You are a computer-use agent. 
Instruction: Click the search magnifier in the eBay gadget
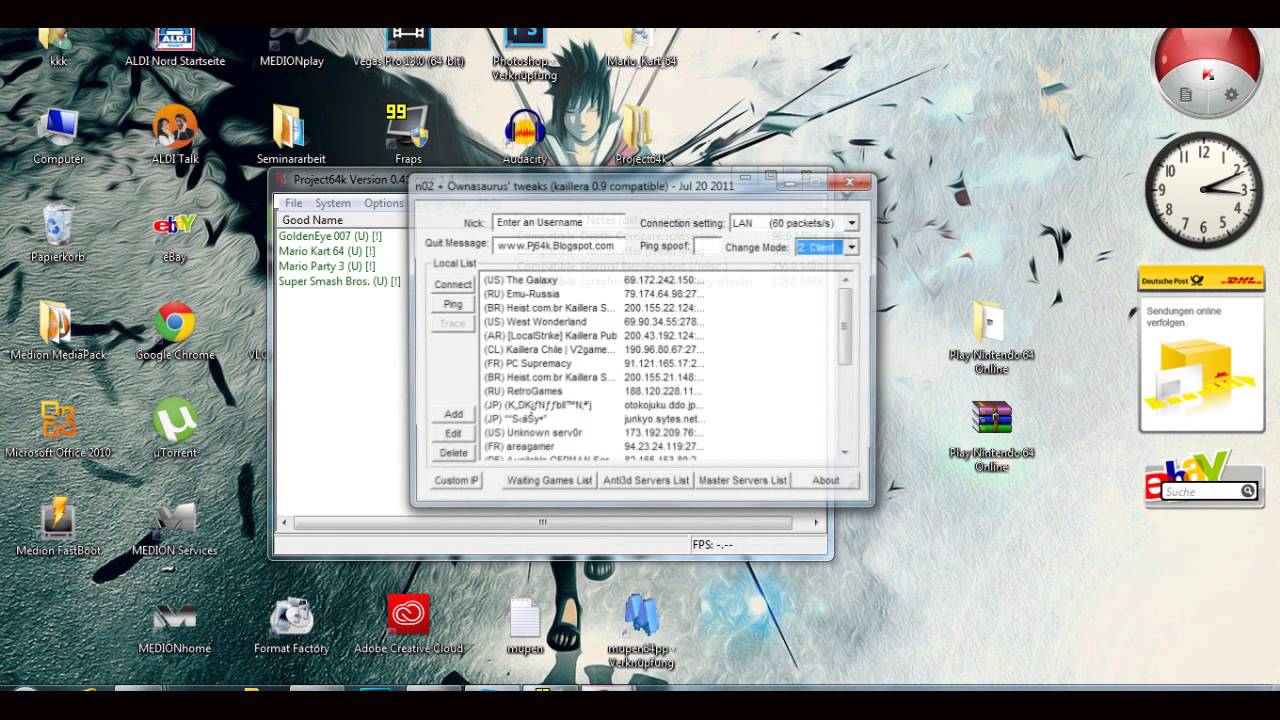[1248, 491]
